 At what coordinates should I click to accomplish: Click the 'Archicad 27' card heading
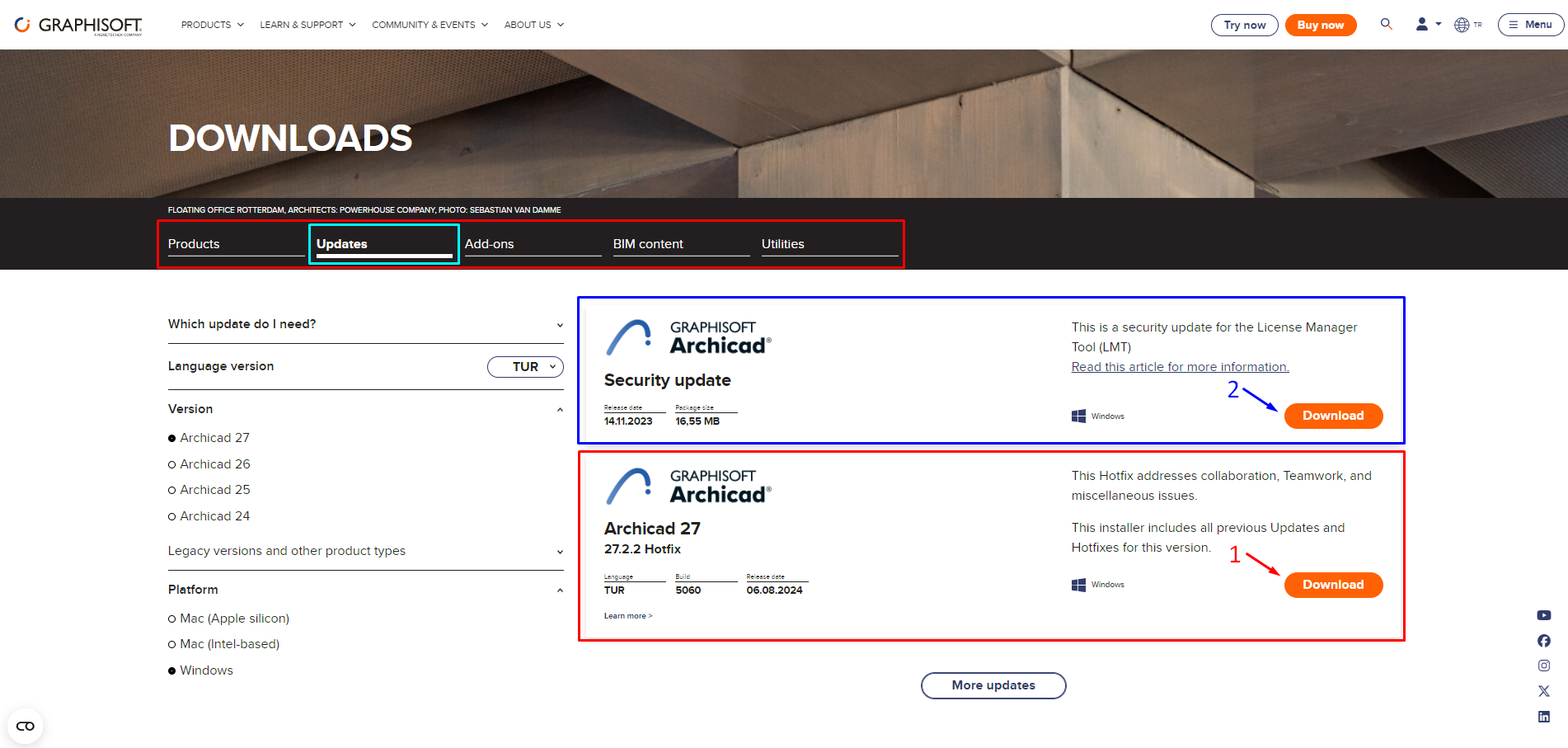pos(652,529)
